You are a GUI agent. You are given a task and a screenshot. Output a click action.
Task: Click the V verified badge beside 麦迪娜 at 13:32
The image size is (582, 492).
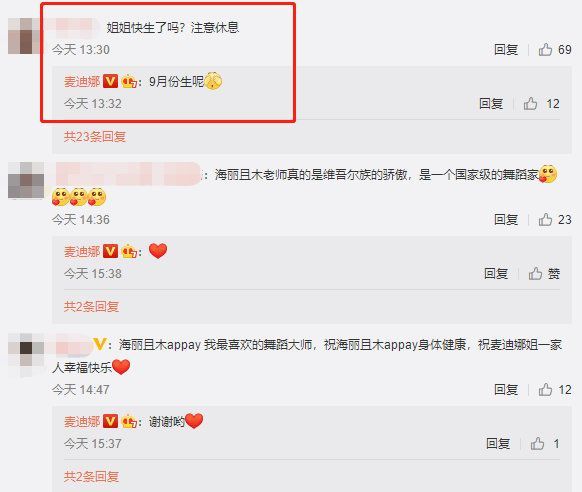(110, 81)
